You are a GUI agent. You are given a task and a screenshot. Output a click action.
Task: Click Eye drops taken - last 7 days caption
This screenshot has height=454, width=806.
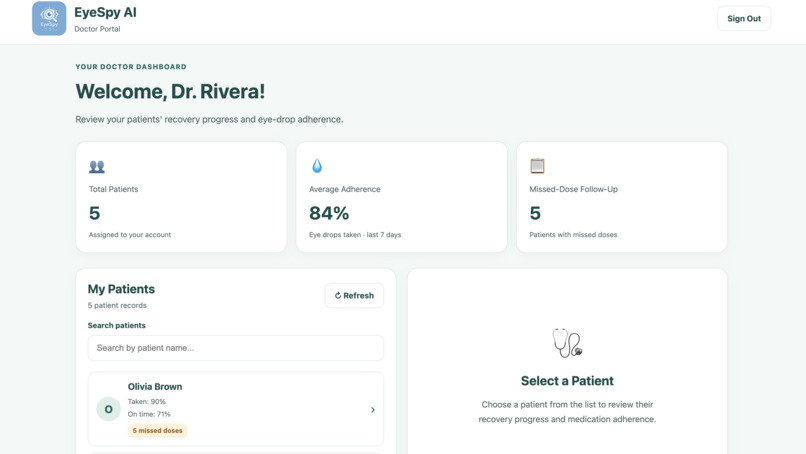[x=355, y=234]
